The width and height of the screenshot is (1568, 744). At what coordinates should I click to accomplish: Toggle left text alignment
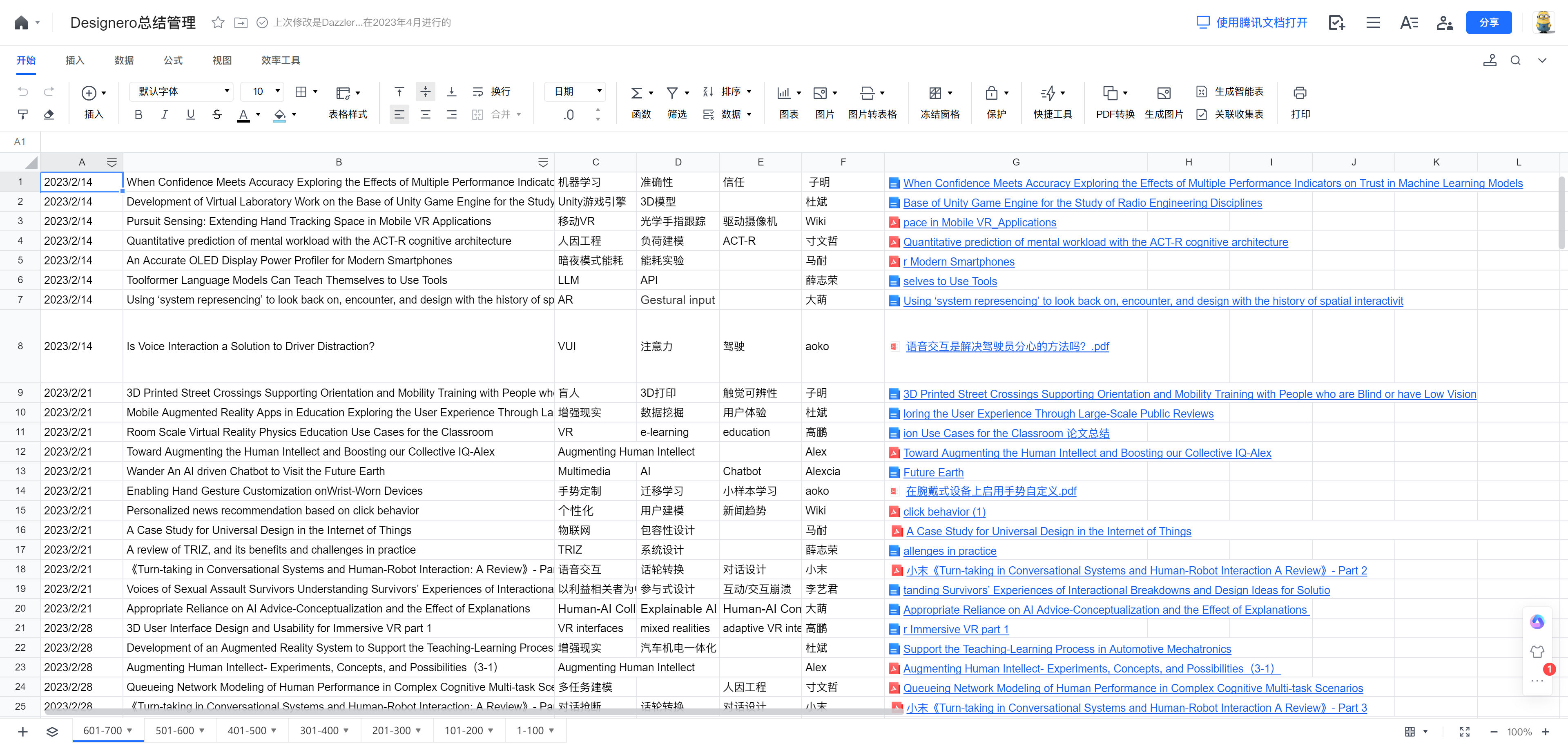click(399, 114)
